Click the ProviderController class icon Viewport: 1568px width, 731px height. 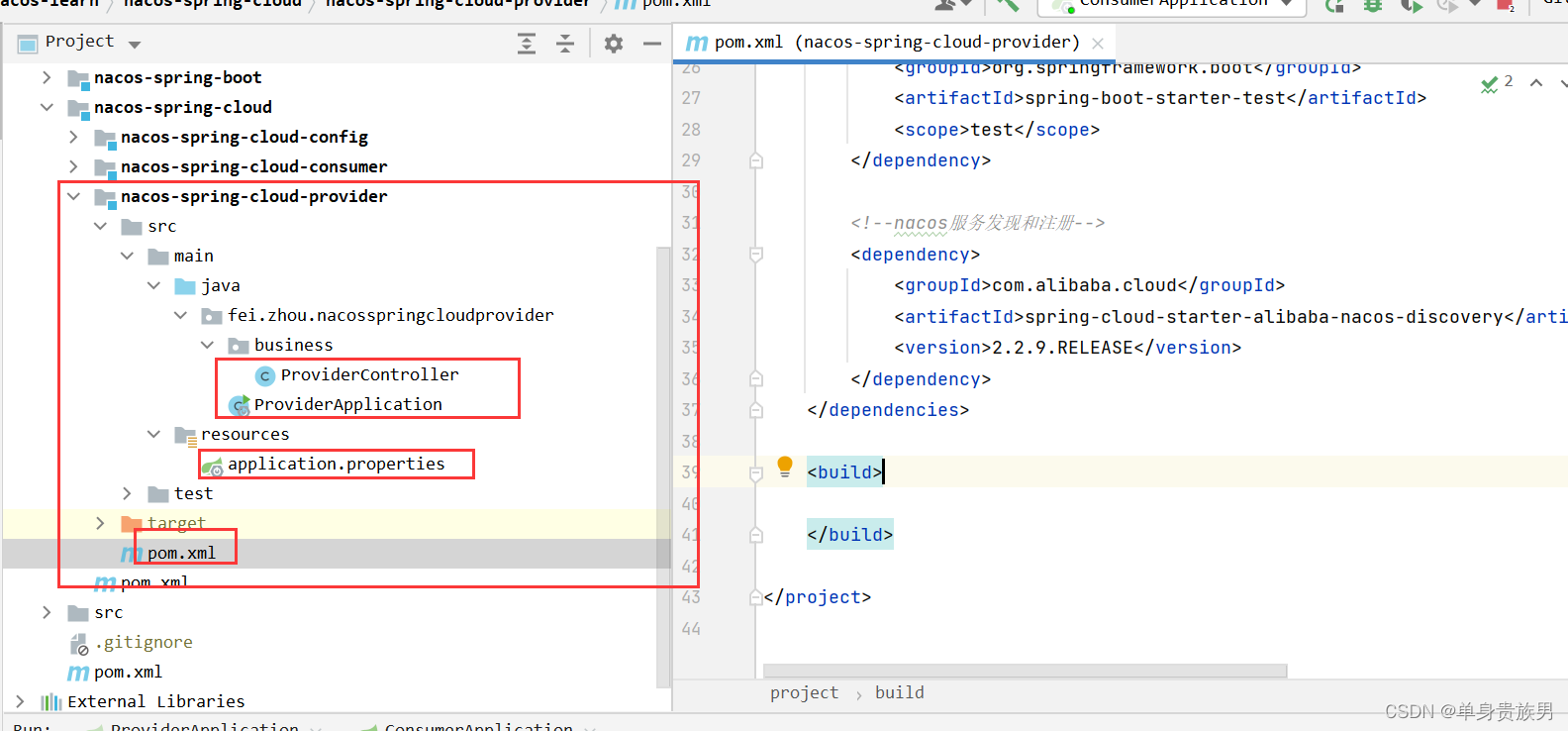coord(264,375)
